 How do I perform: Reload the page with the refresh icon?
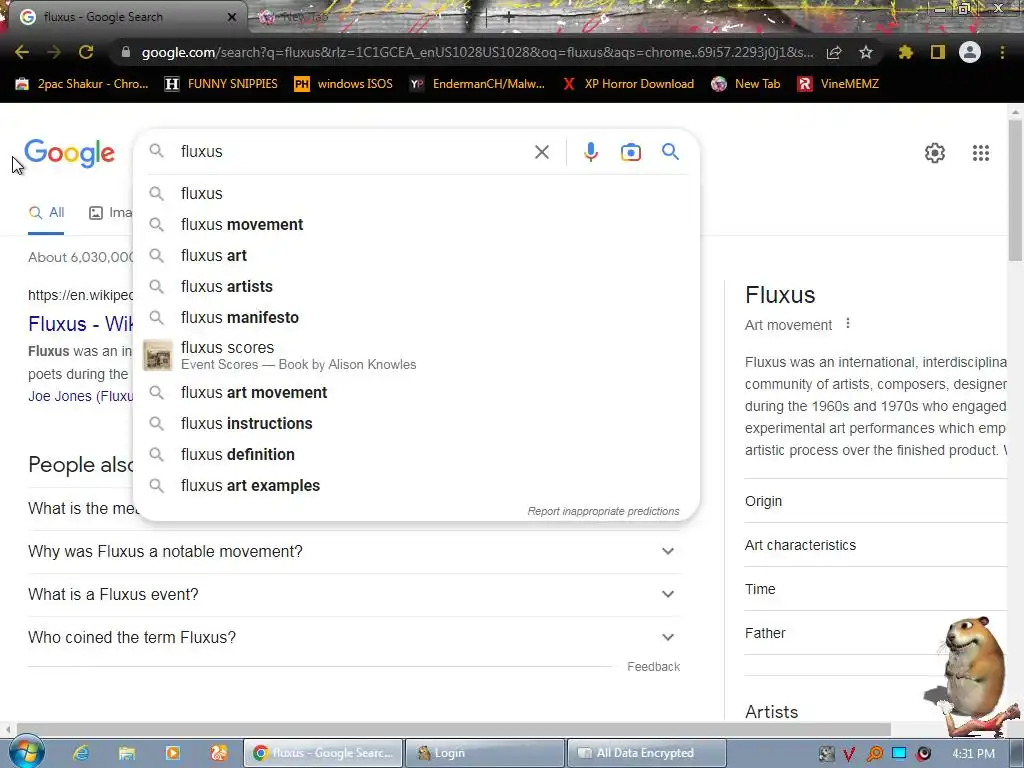coord(86,52)
